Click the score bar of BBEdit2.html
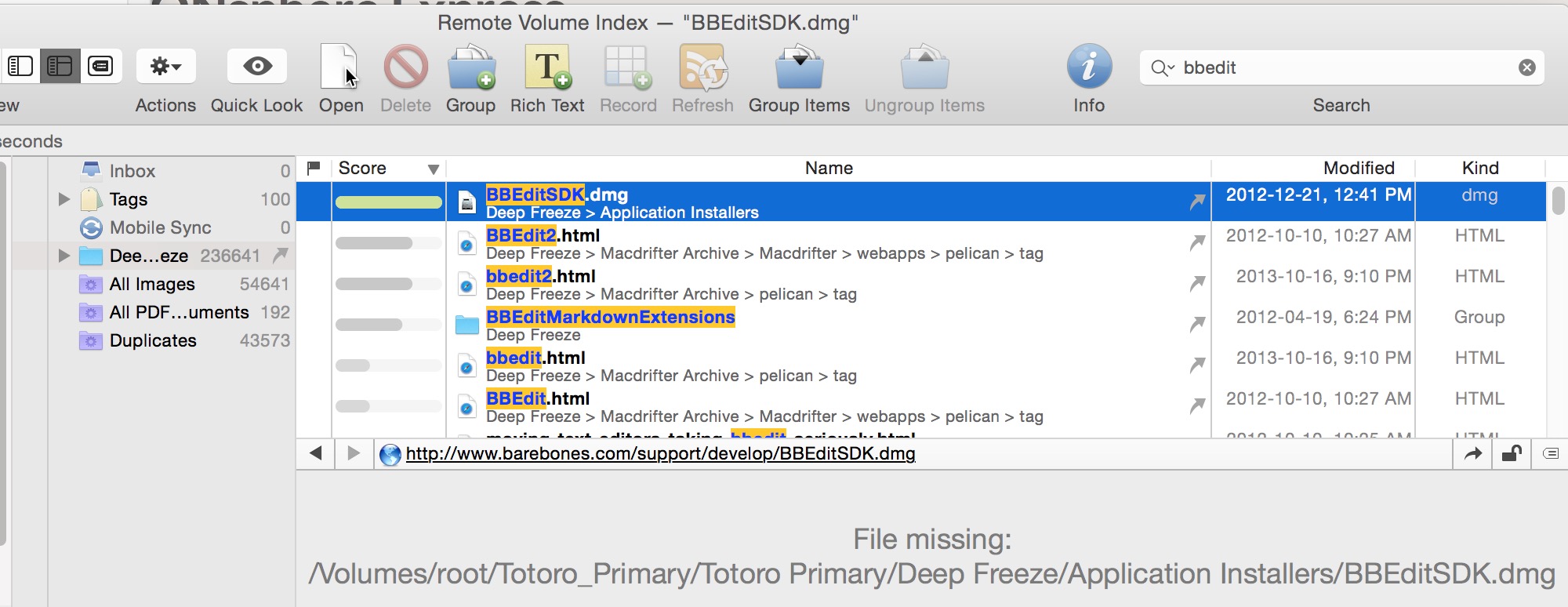 (x=389, y=243)
